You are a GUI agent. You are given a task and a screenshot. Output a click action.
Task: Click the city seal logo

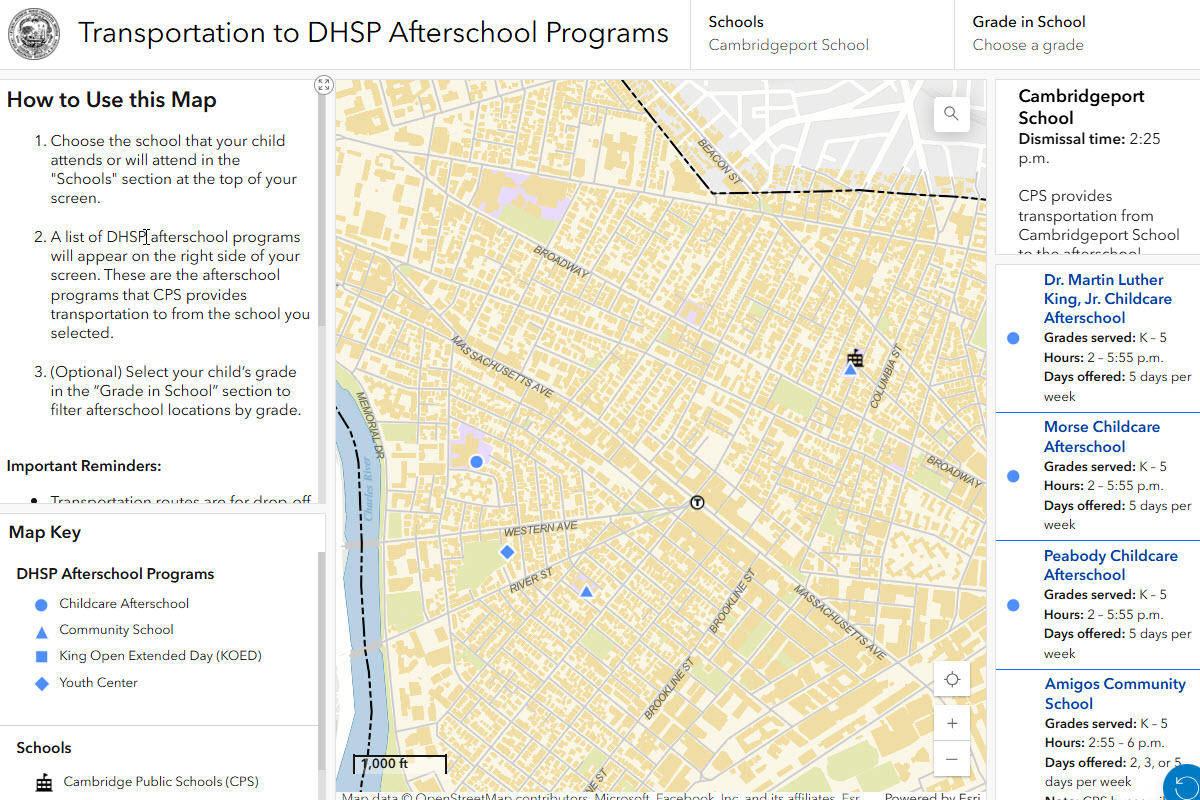(x=34, y=34)
